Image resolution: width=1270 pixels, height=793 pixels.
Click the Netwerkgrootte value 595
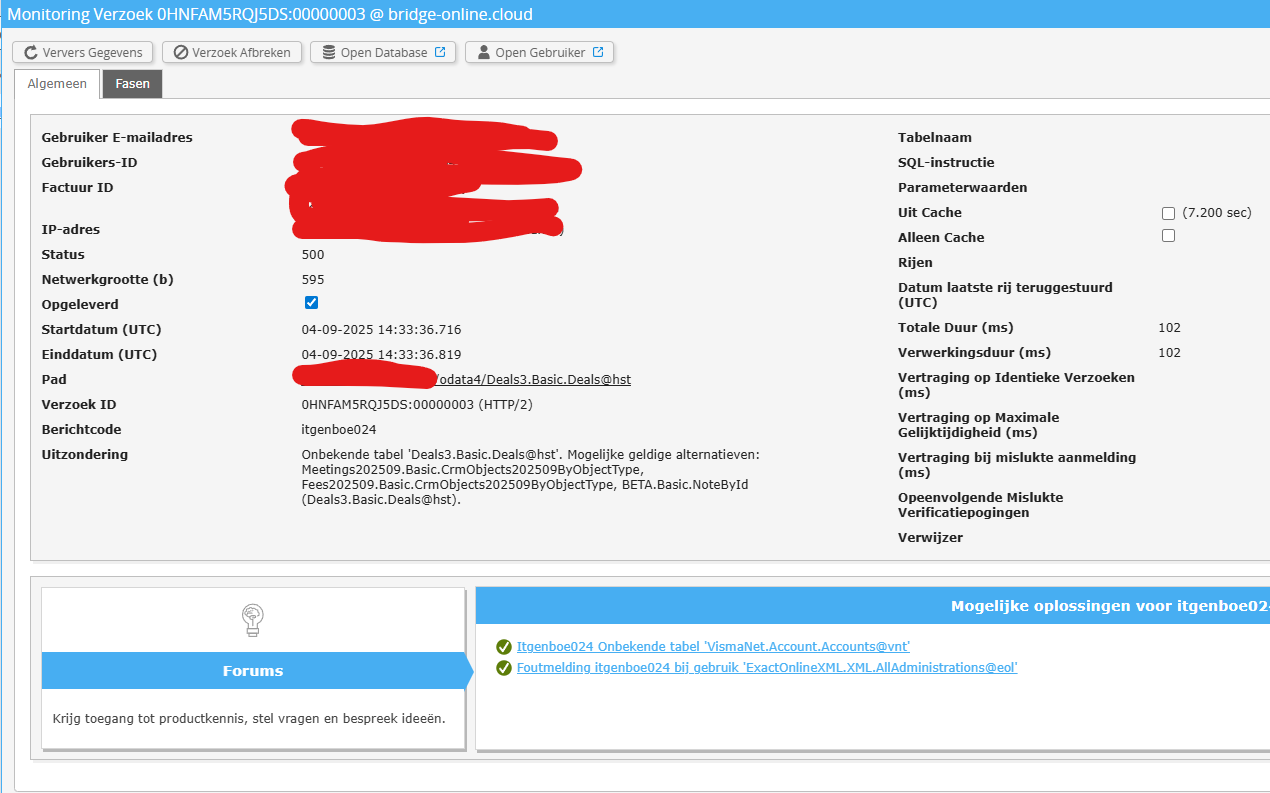(x=313, y=280)
